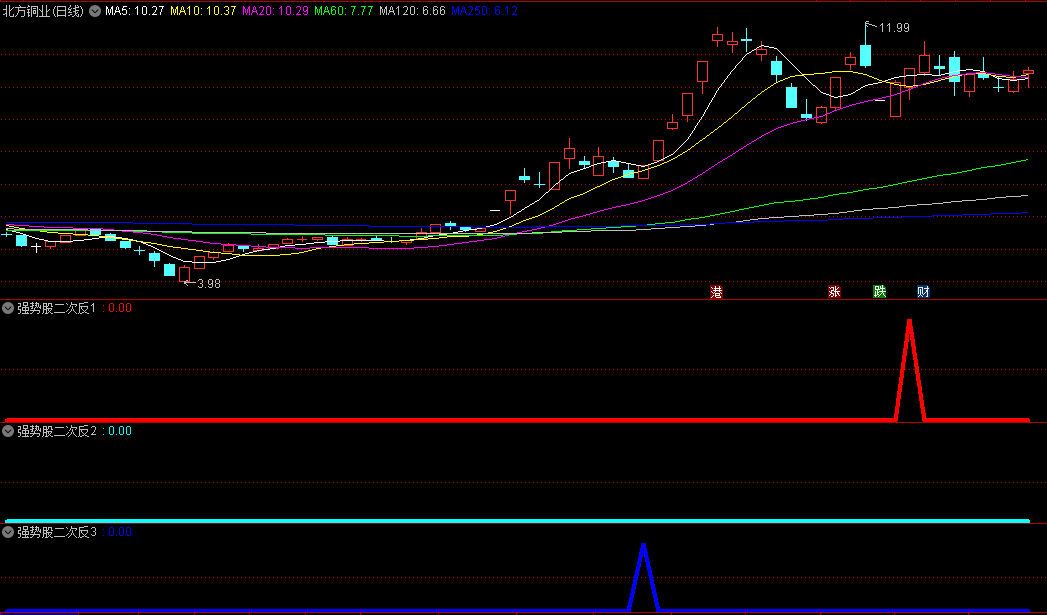The width and height of the screenshot is (1047, 615).
Task: Click the 强势股二次反1 indicator name
Action: [57, 308]
